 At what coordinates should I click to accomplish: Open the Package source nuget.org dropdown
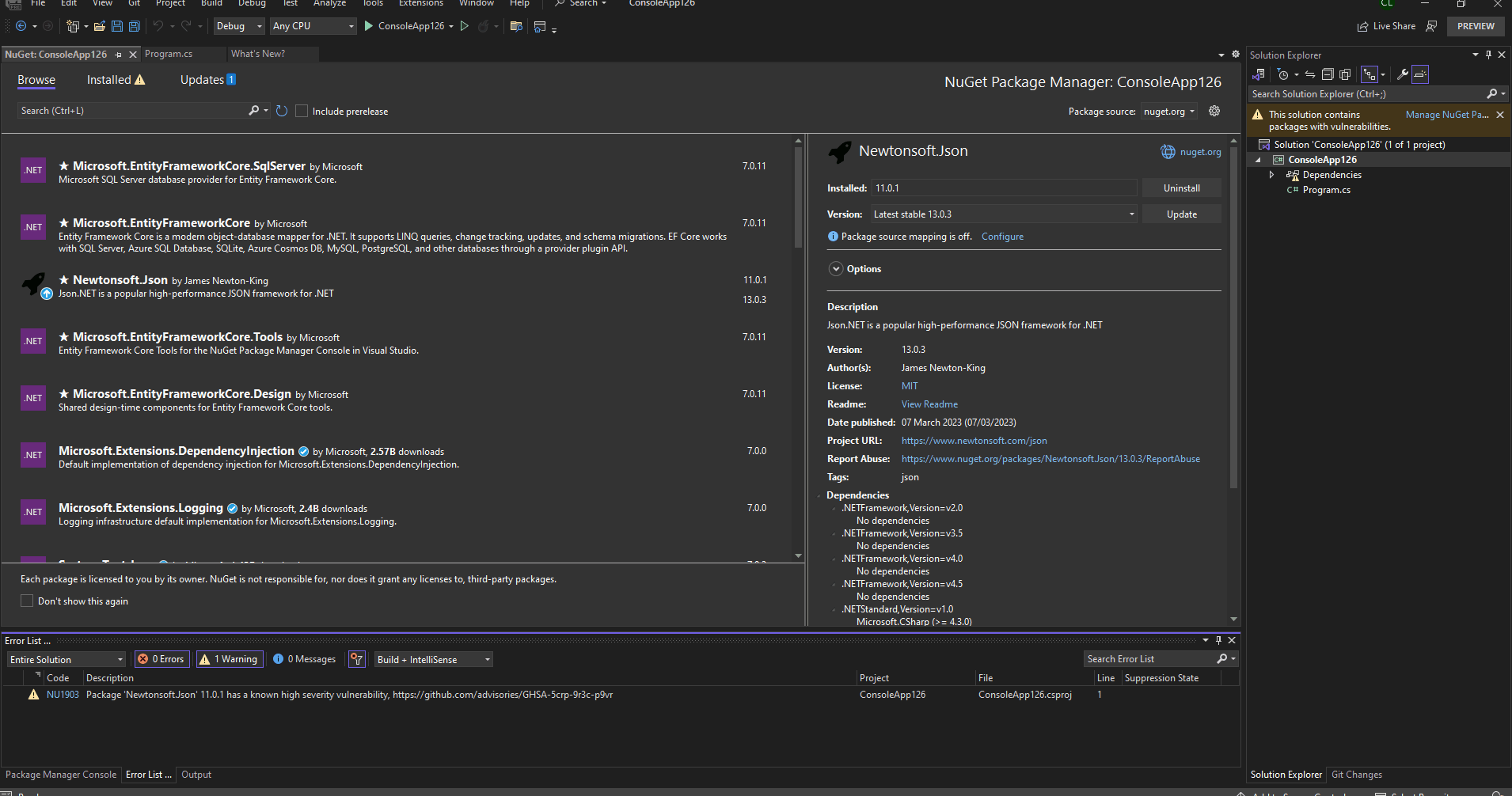(x=1169, y=112)
